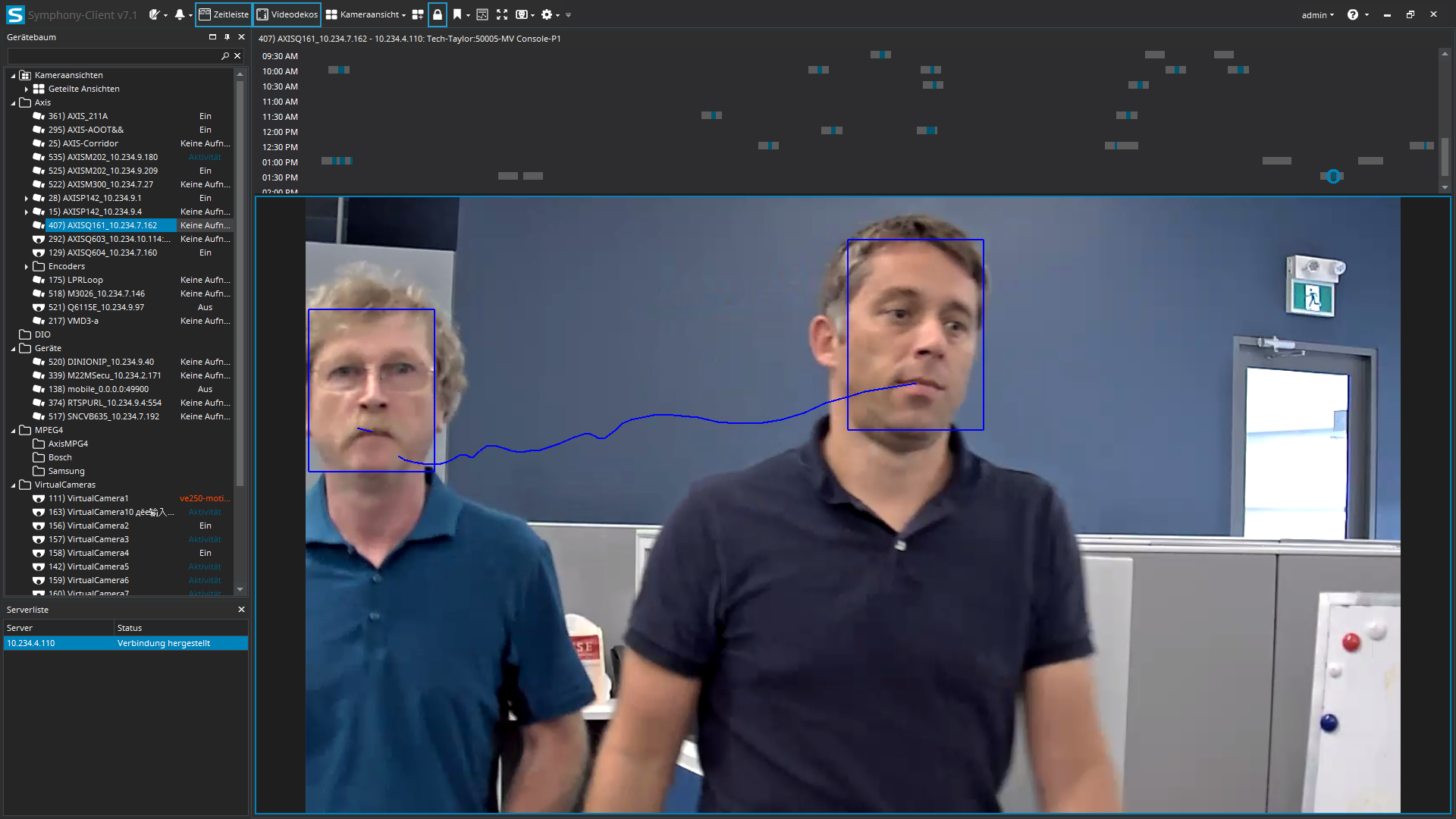Expand the Geteilte Ansichten node
This screenshot has height=819, width=1456.
pyautogui.click(x=27, y=89)
